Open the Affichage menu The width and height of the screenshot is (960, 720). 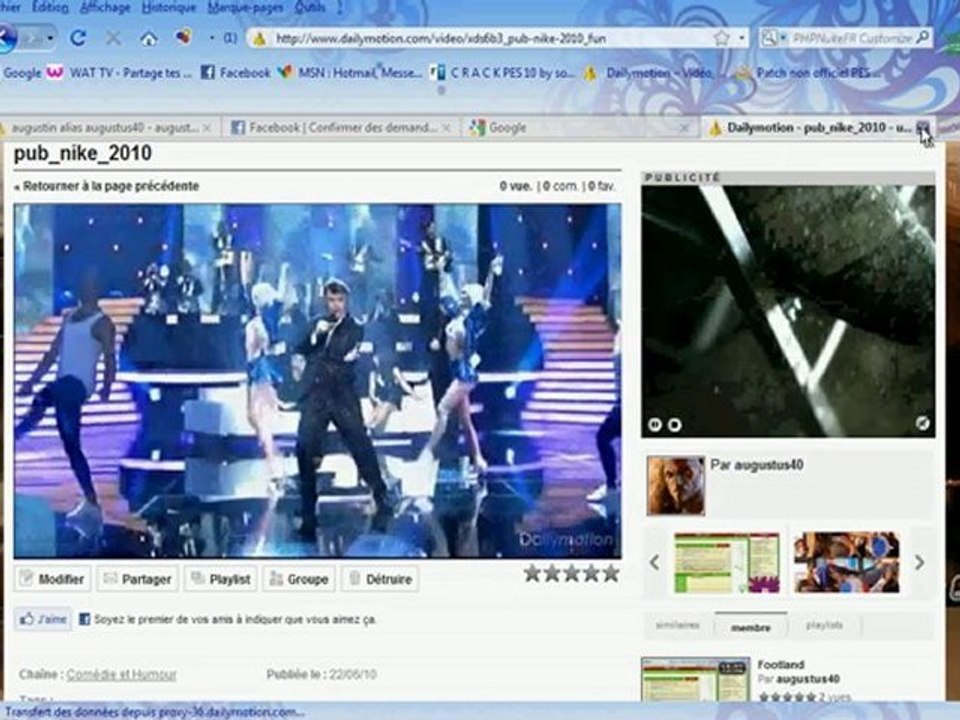(105, 7)
